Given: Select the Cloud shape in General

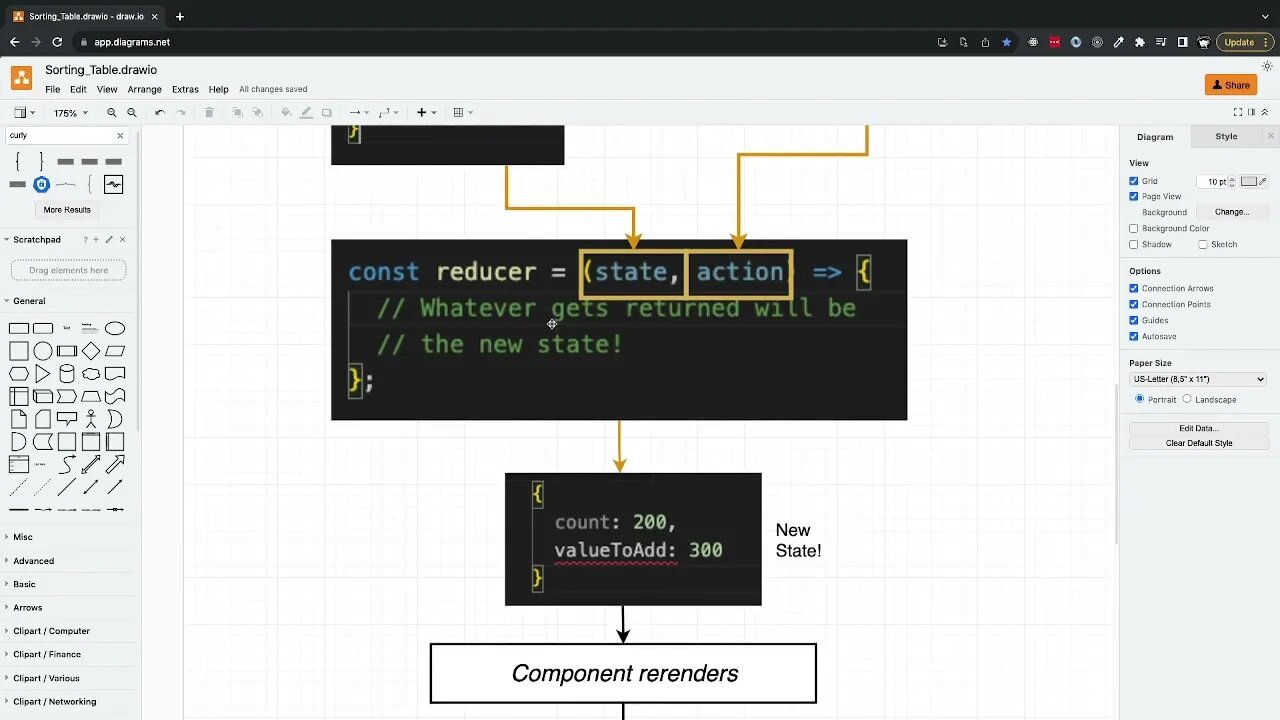Looking at the screenshot, I should point(91,374).
